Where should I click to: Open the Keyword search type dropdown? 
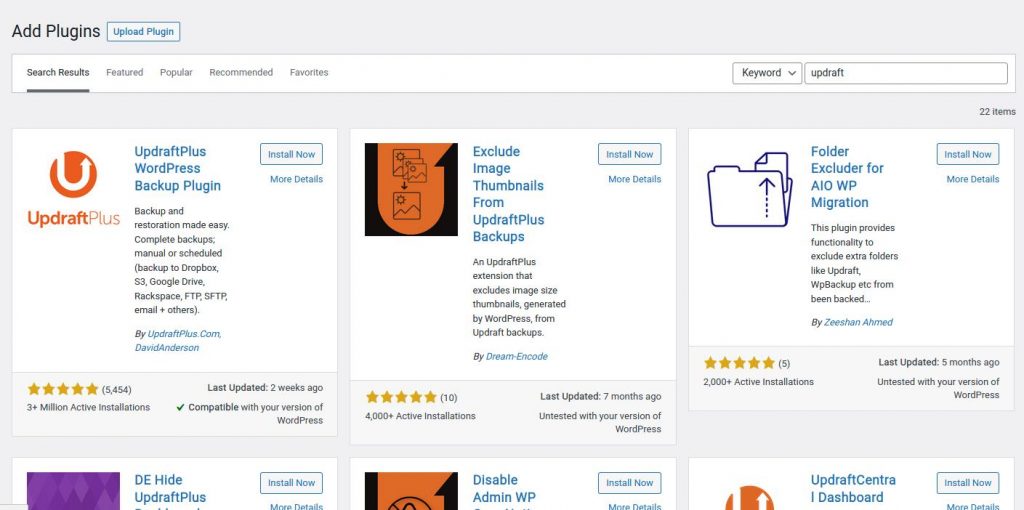[767, 73]
